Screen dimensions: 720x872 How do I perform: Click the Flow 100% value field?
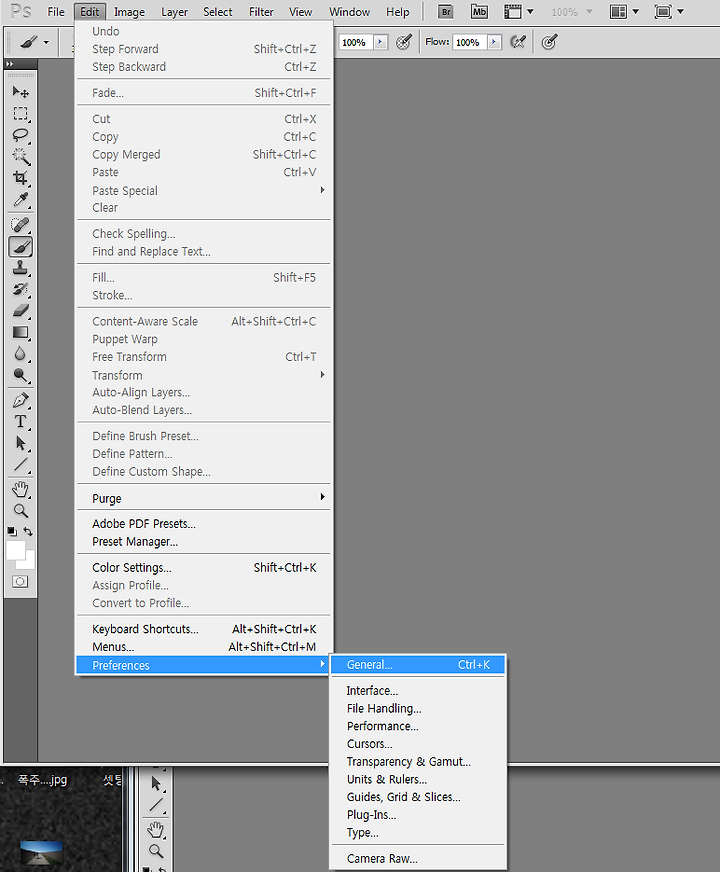click(x=470, y=42)
